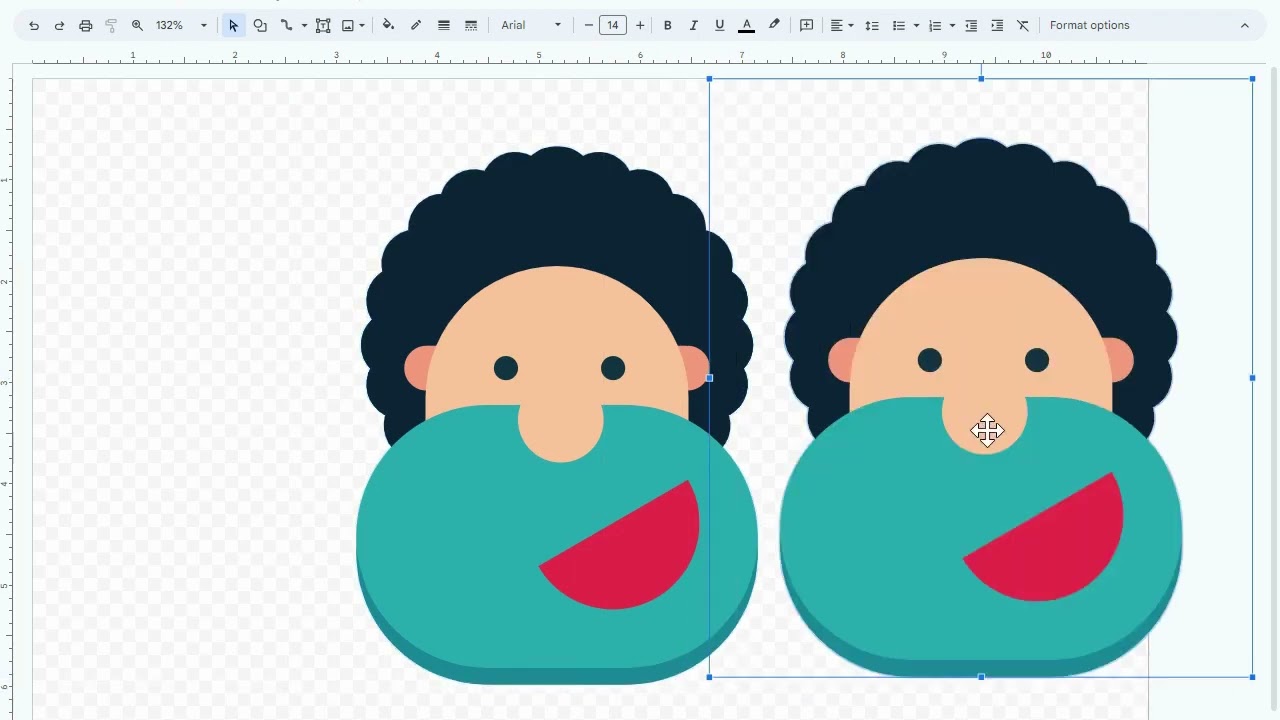Collapse the toolbar with the up chevron
The image size is (1280, 720).
point(1245,25)
